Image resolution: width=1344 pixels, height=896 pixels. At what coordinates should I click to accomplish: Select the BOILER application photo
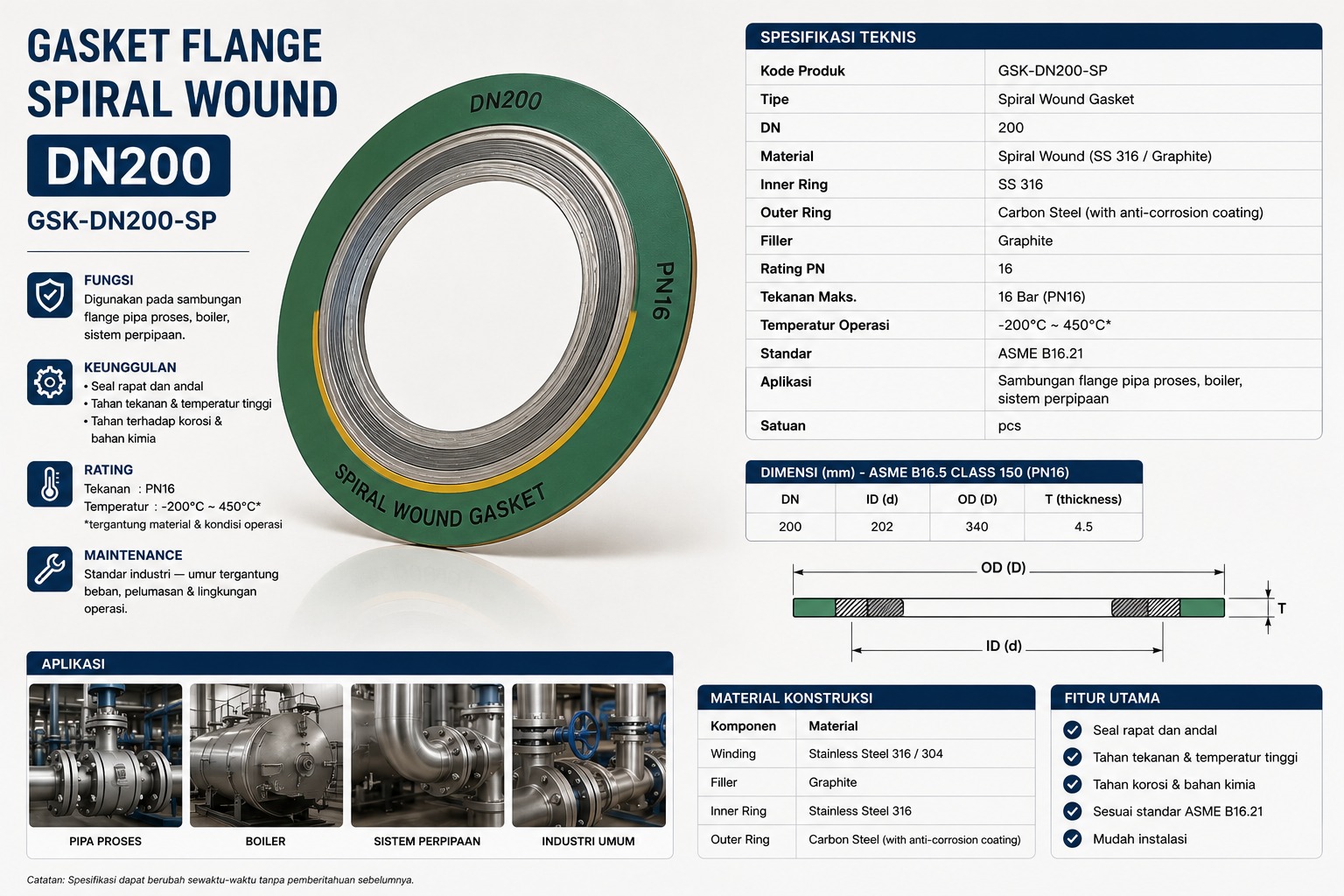[266, 755]
